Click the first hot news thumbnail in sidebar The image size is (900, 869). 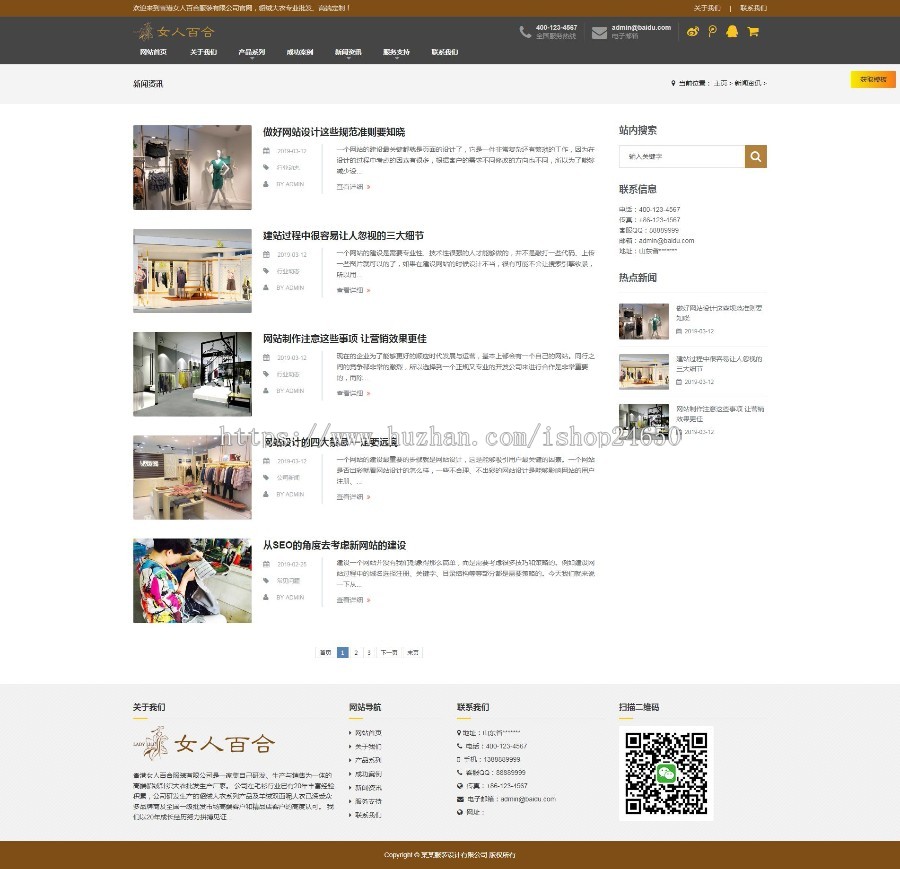click(644, 321)
